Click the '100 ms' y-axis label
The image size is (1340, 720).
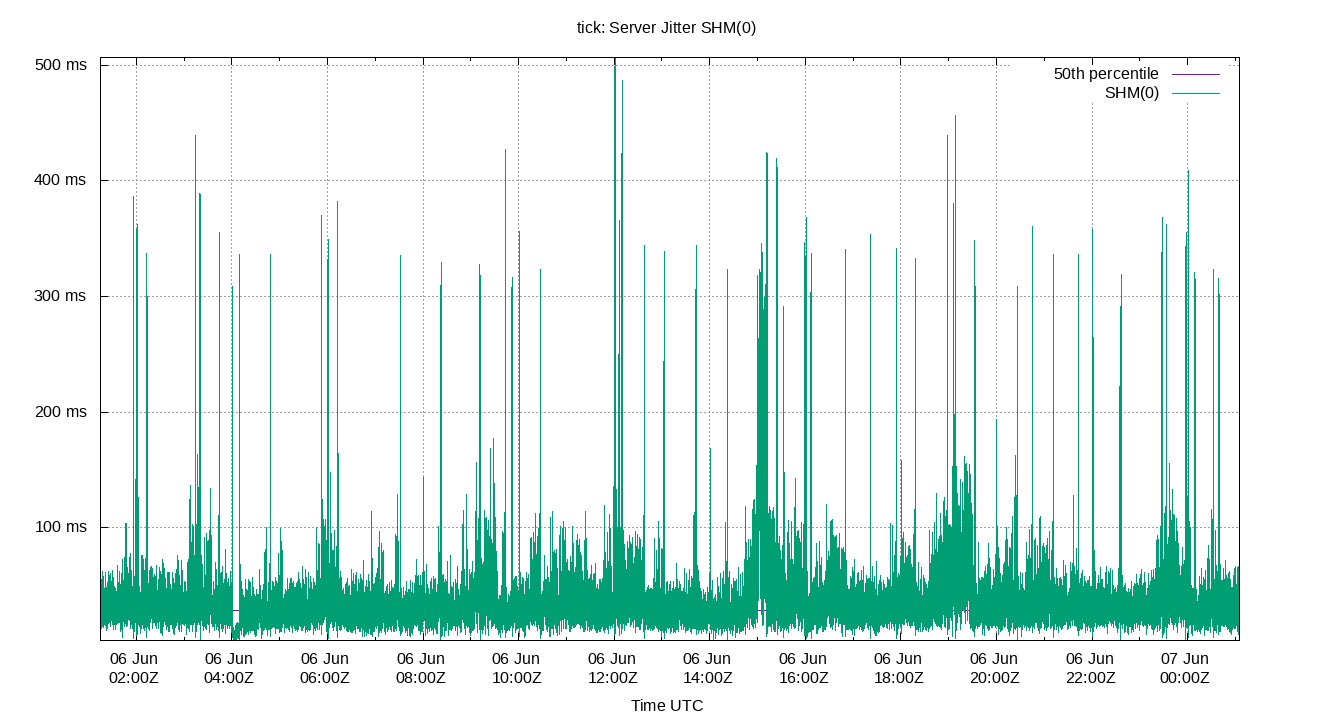[61, 528]
